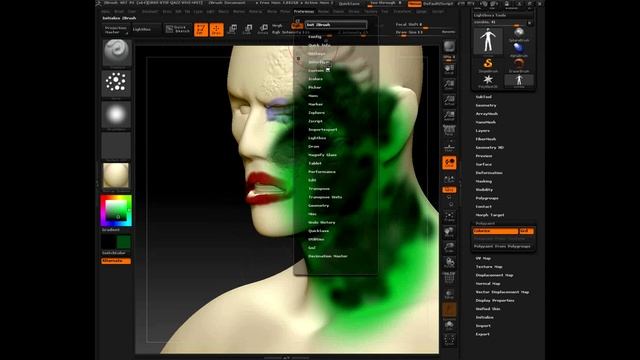Expand the Masking section

coord(484,181)
